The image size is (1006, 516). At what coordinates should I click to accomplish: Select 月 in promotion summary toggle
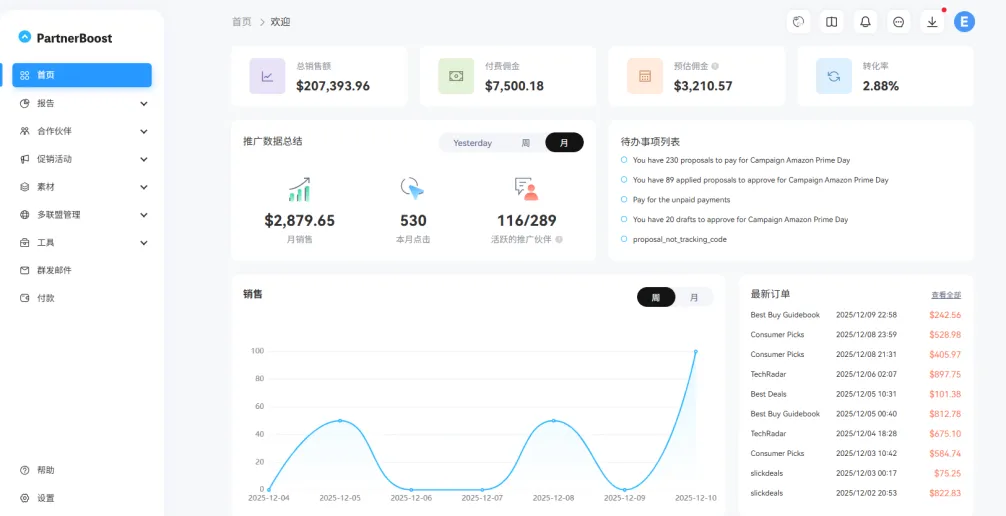coord(564,142)
